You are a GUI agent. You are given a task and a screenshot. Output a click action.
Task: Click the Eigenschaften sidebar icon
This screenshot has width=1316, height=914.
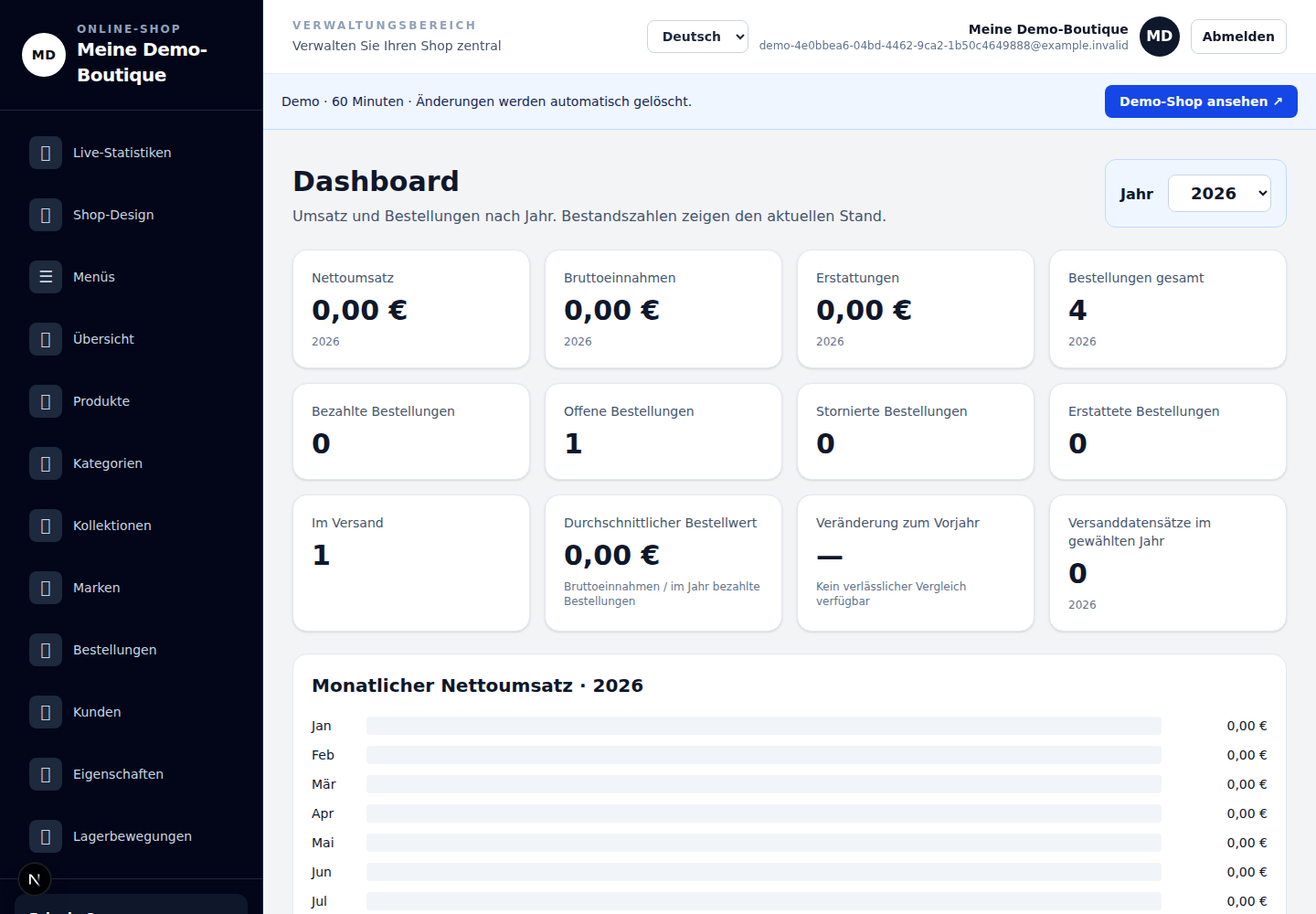click(x=46, y=774)
